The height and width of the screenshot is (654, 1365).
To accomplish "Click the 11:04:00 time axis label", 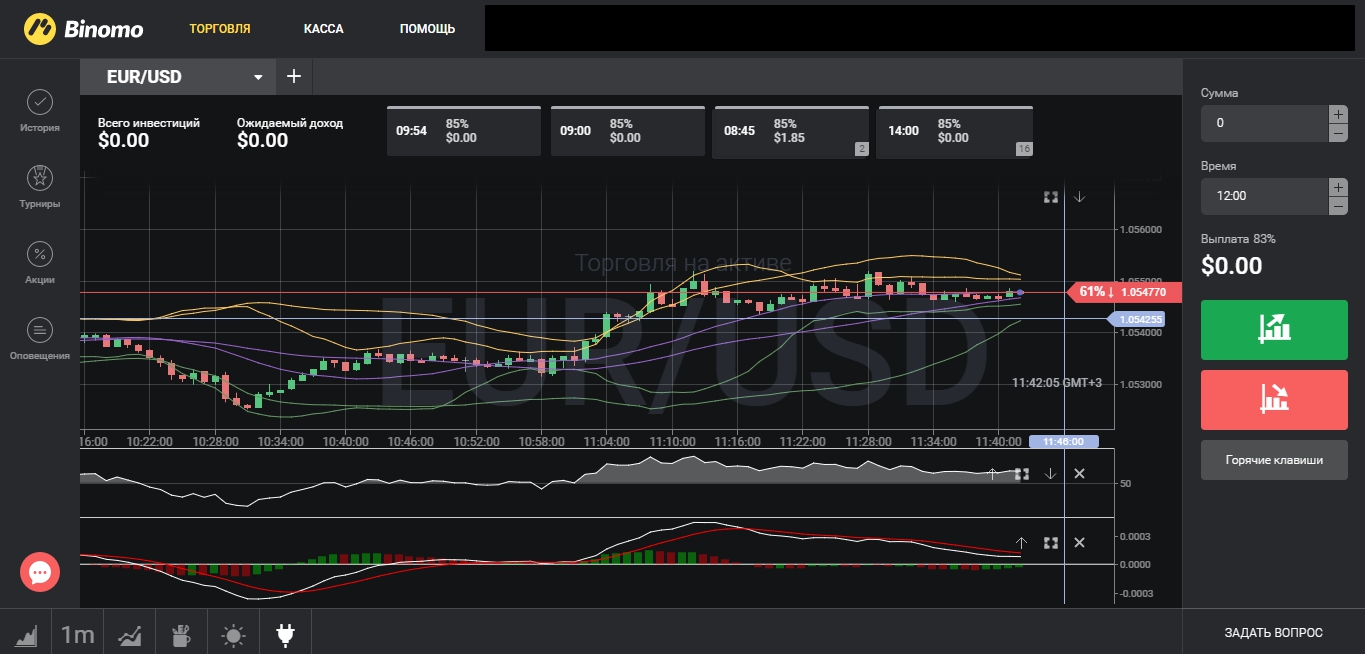I will pos(606,441).
